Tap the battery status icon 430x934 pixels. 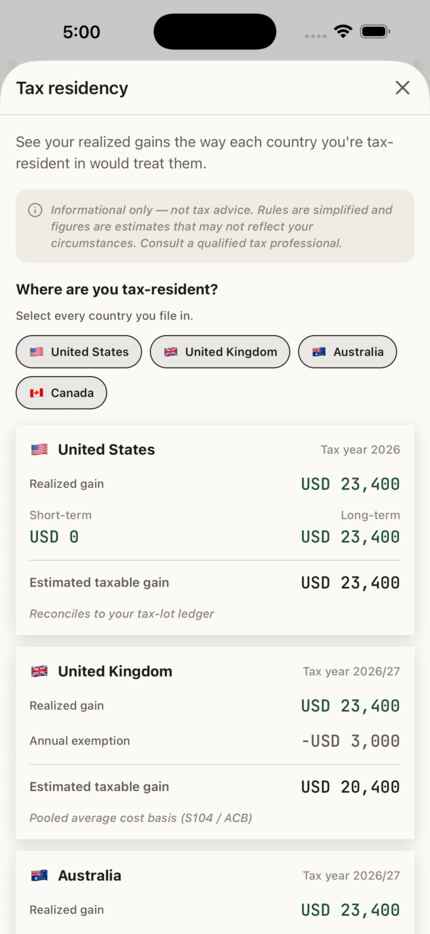point(375,32)
